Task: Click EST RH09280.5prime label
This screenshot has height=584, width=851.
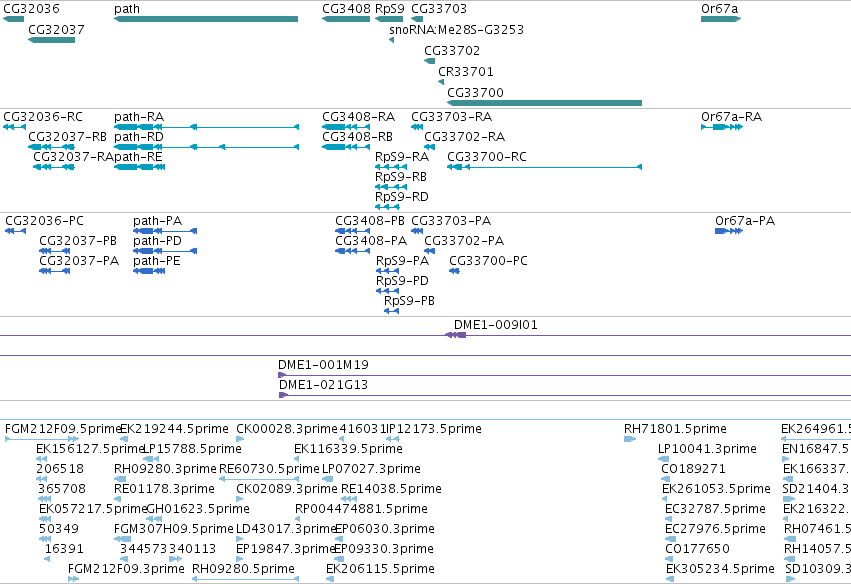Action: (x=244, y=569)
